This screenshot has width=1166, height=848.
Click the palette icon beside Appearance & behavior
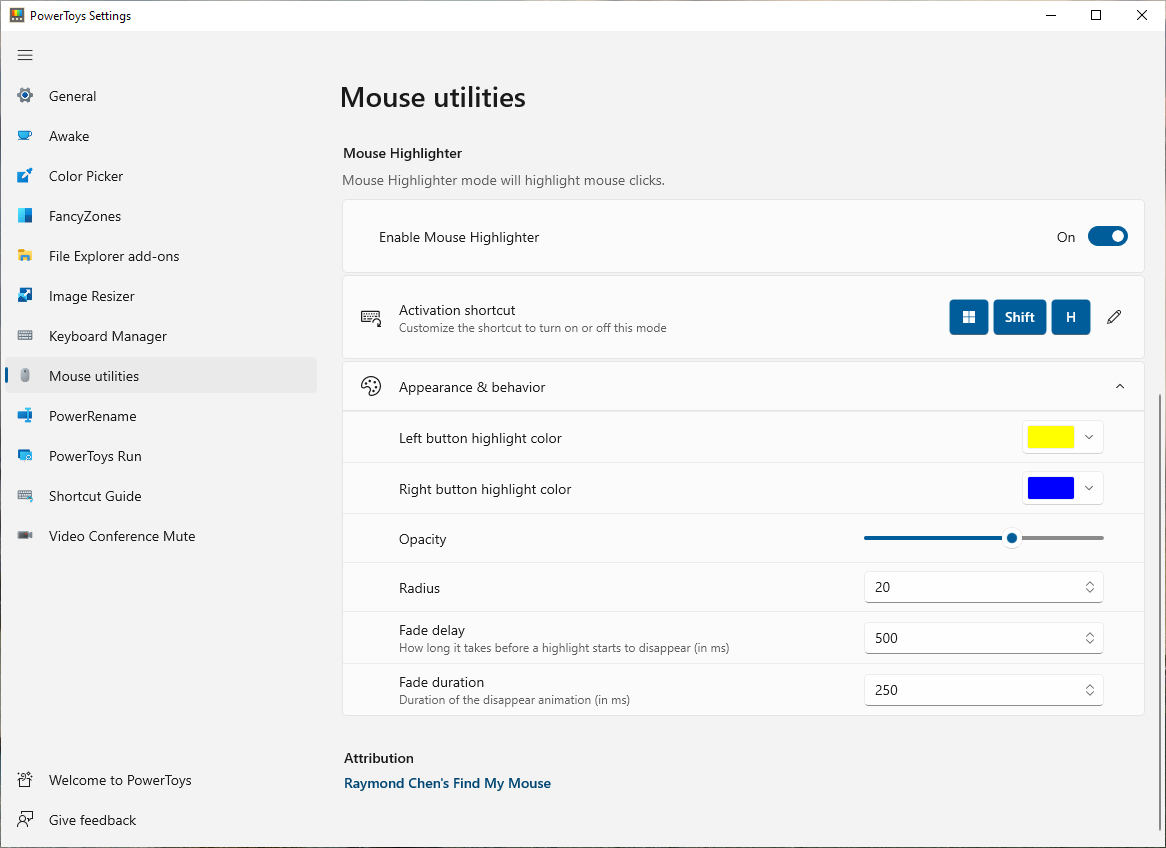[x=371, y=386]
